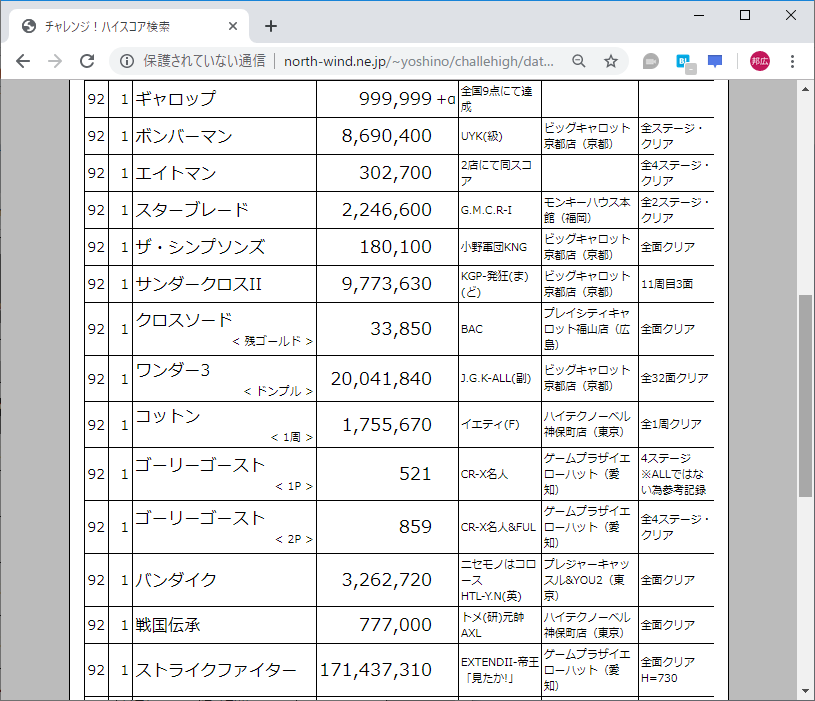Click the score 180,100
Image resolution: width=815 pixels, height=701 pixels.
[396, 247]
